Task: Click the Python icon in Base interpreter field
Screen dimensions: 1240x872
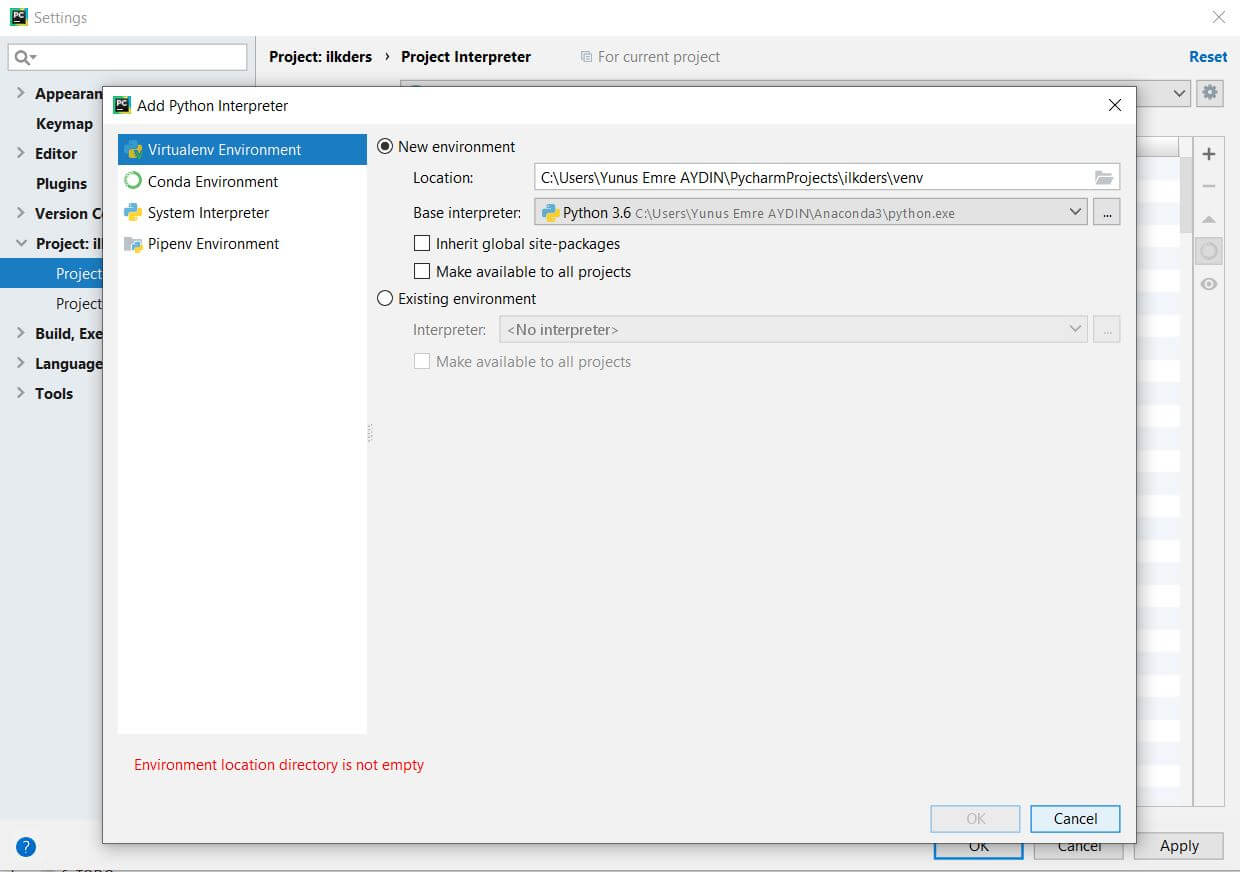Action: [550, 212]
